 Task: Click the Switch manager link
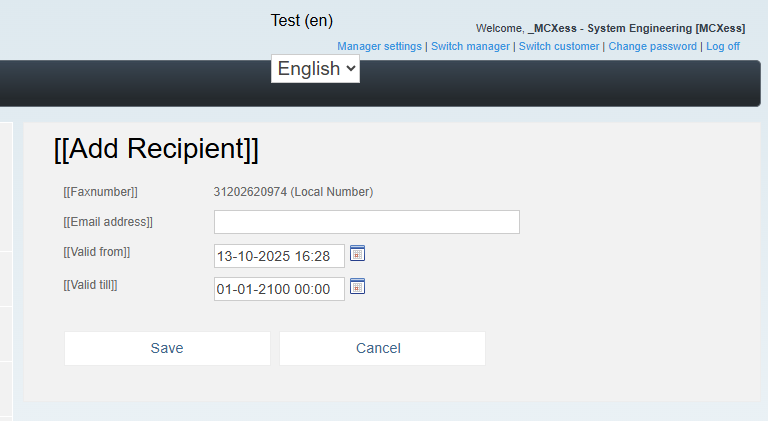point(470,46)
